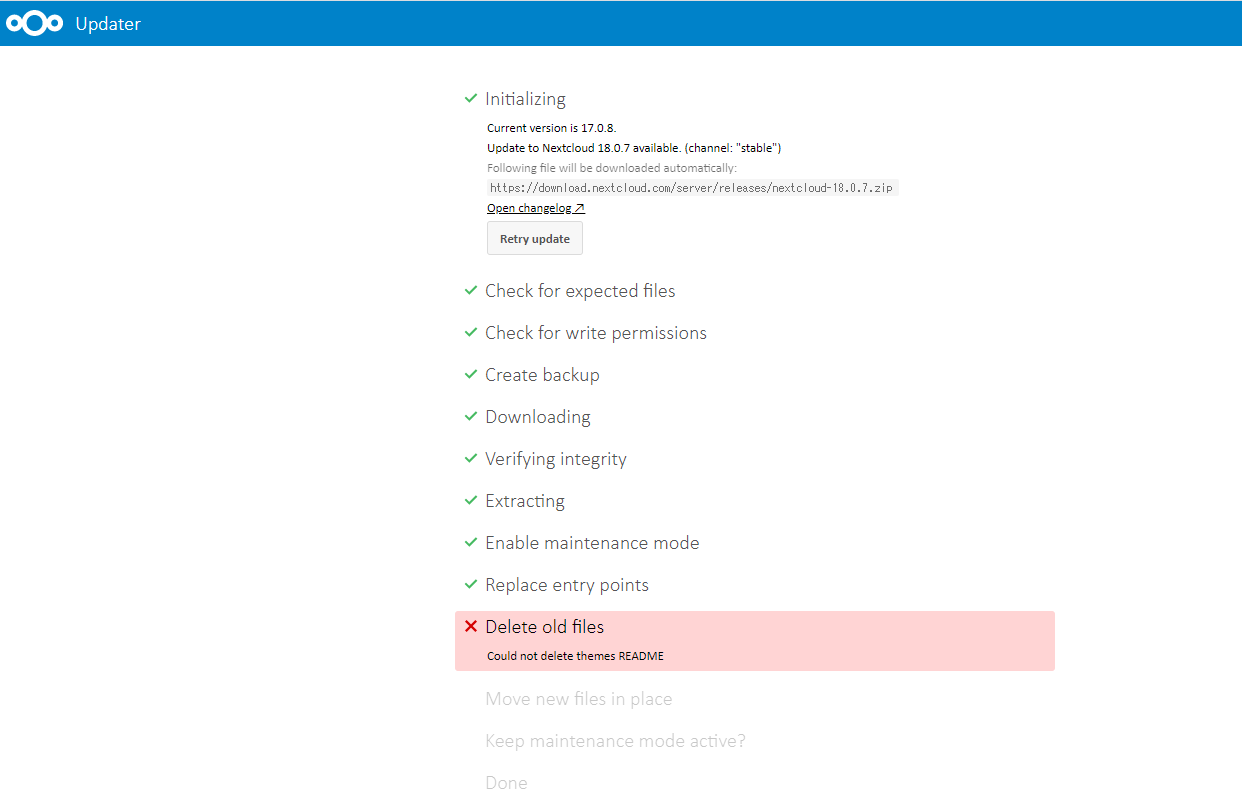The image size is (1242, 805).
Task: Click the Delete old files step heading
Action: [x=544, y=627]
